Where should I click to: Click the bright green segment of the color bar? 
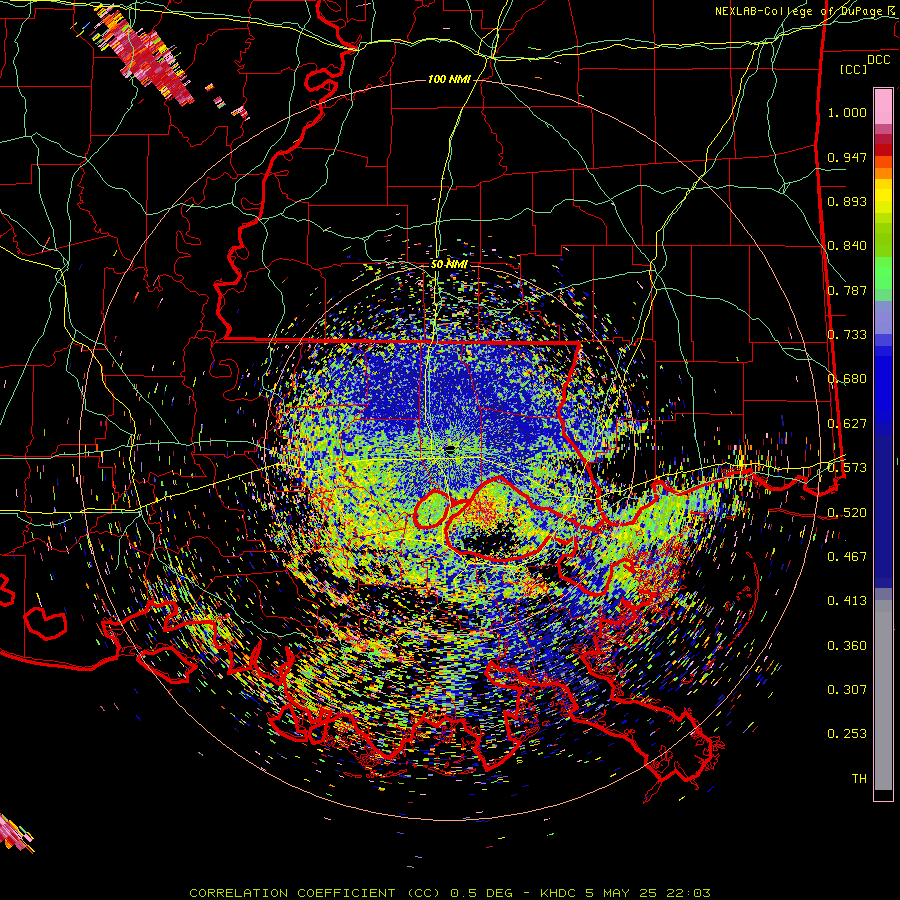tap(883, 273)
